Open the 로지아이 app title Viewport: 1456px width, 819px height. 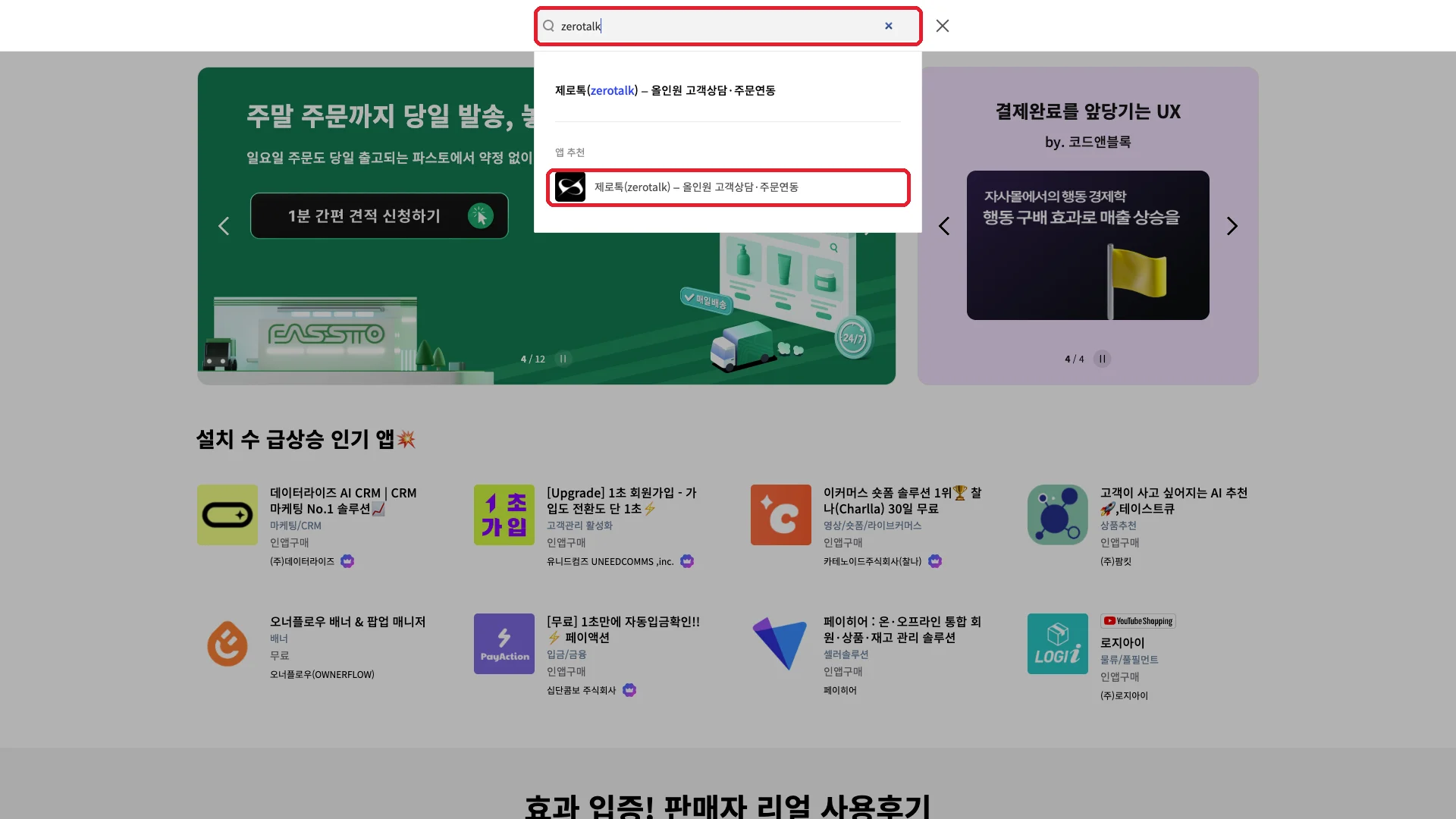(x=1122, y=642)
